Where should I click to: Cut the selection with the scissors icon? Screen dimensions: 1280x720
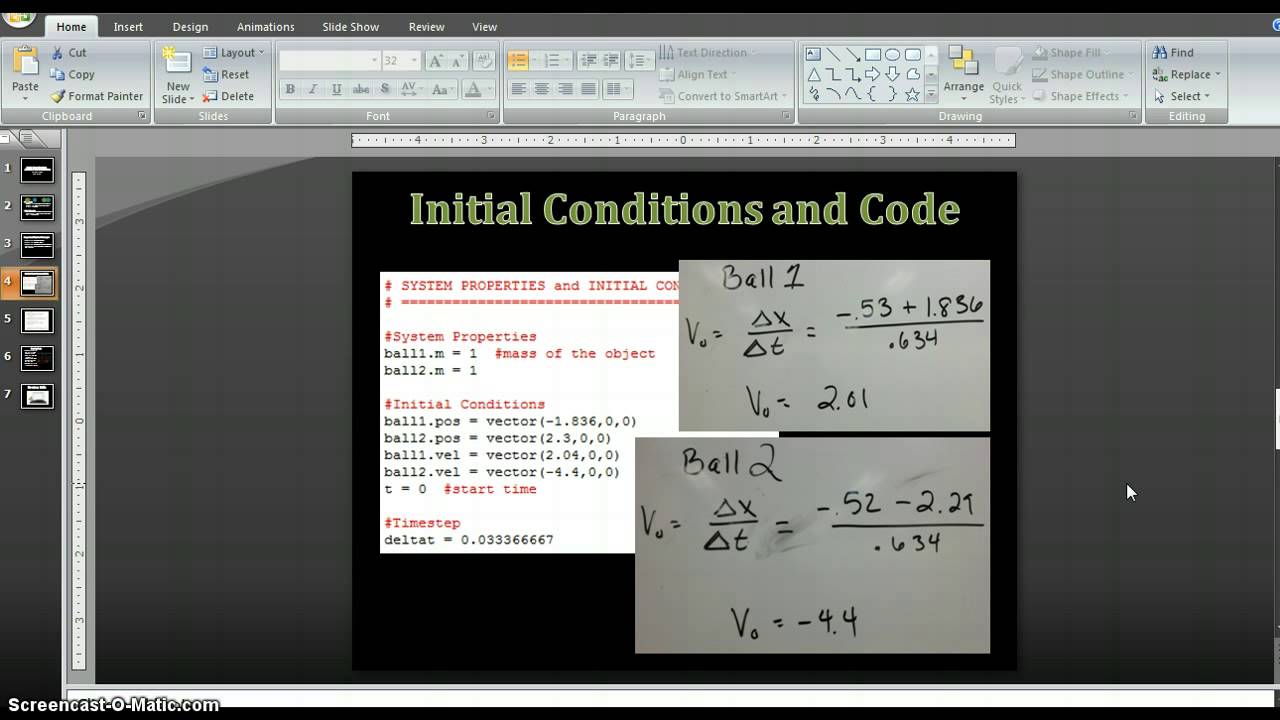(58, 52)
